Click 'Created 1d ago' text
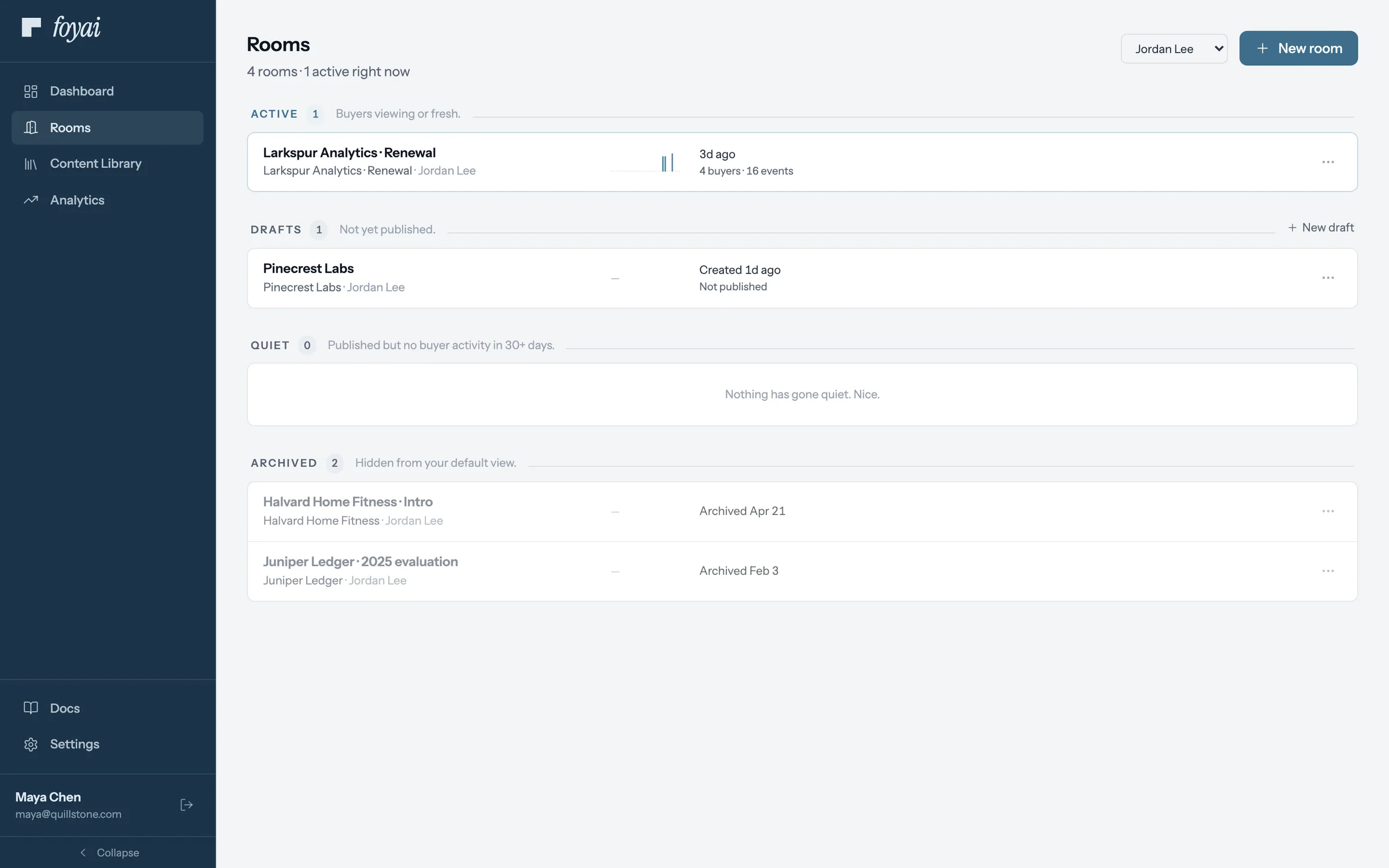Screen dimensions: 1389x868 coord(740,270)
